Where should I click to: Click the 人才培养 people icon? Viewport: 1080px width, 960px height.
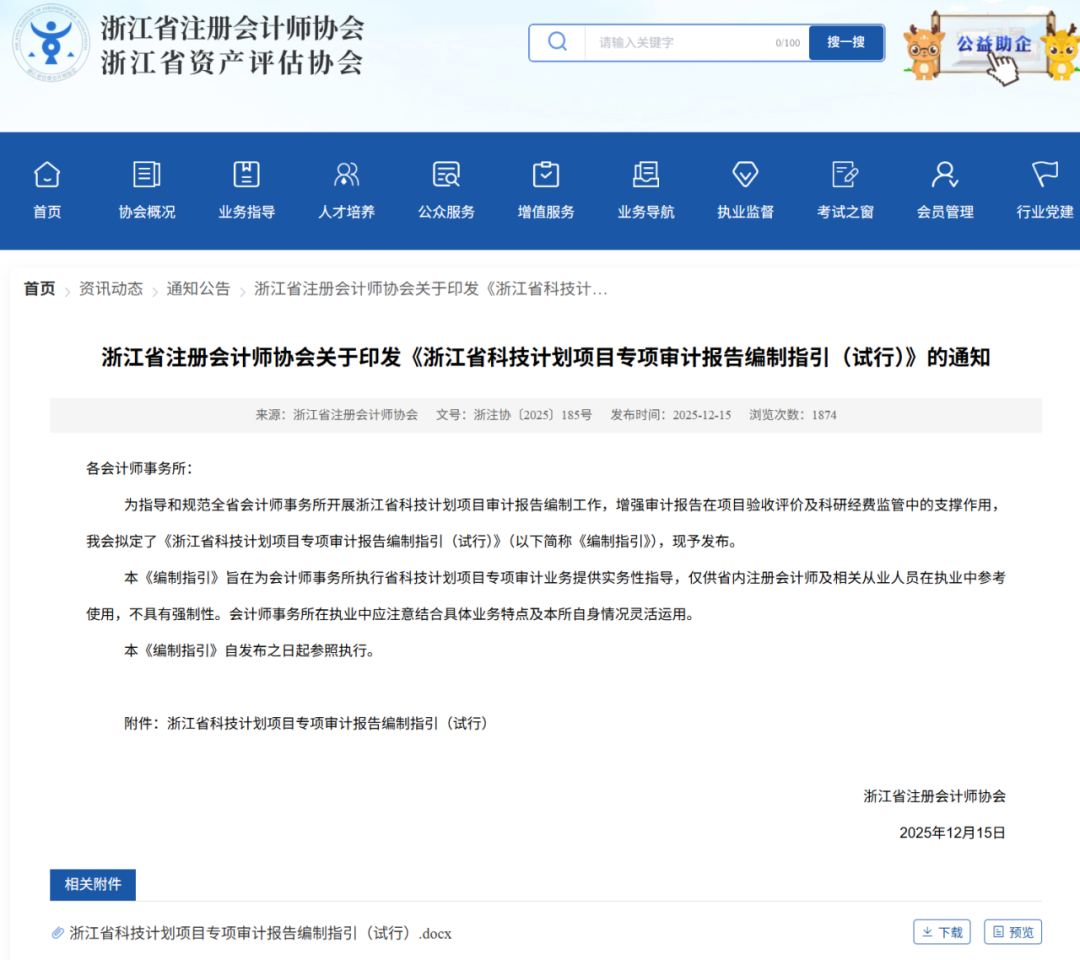click(x=346, y=175)
